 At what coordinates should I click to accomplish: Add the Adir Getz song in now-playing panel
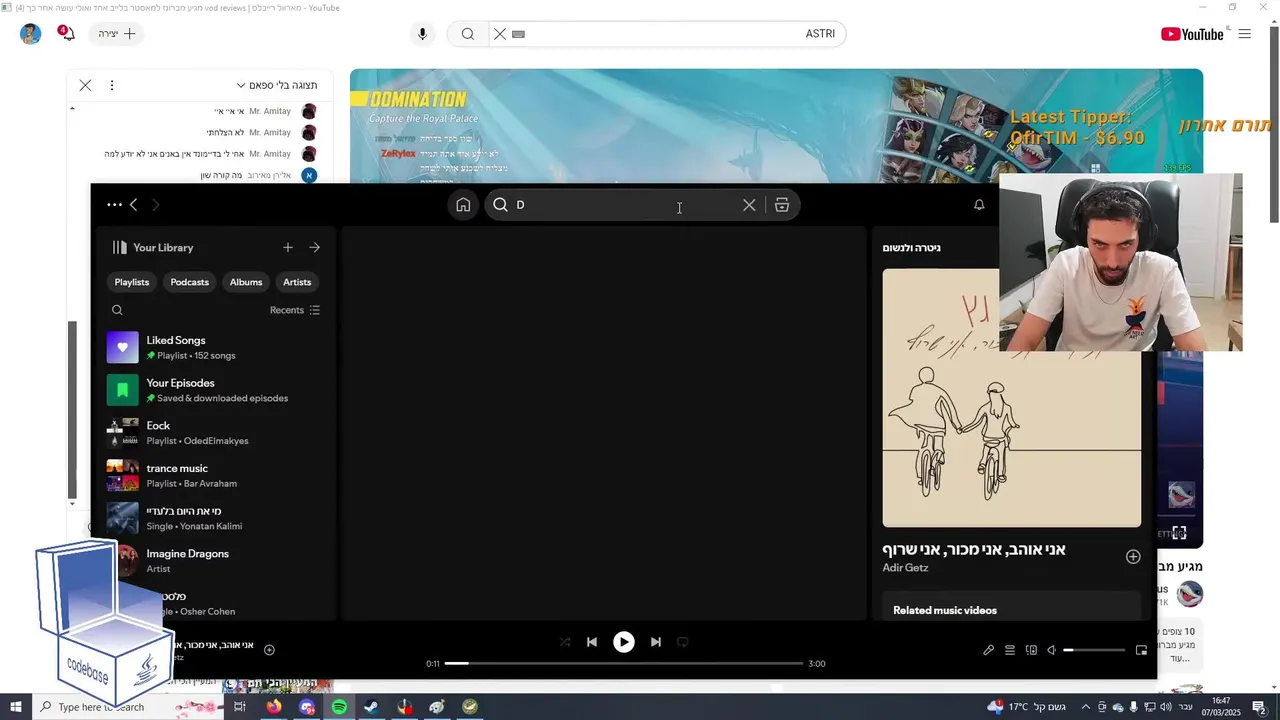[x=1133, y=557]
